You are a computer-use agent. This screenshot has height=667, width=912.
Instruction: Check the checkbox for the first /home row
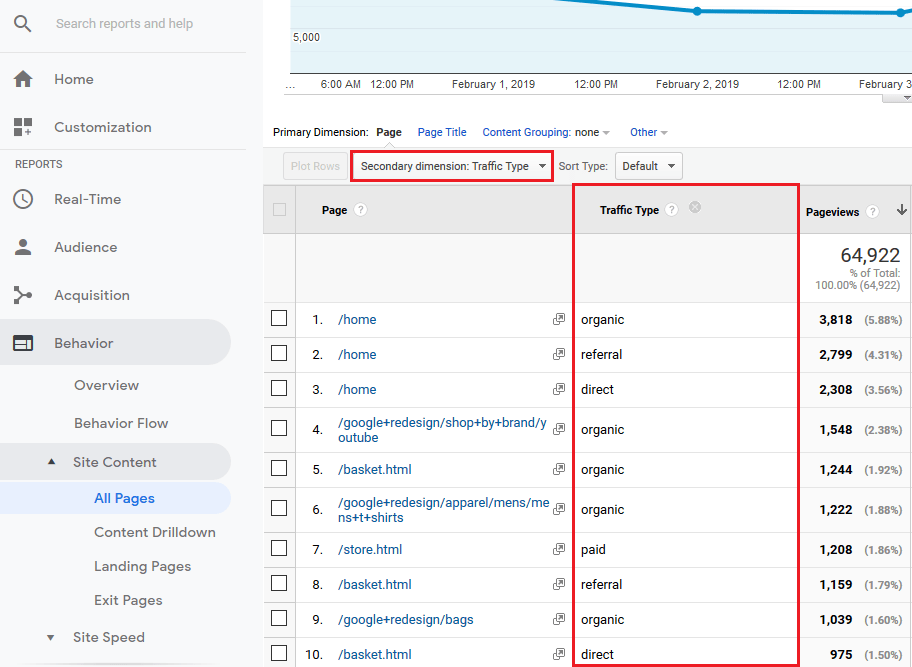point(280,319)
